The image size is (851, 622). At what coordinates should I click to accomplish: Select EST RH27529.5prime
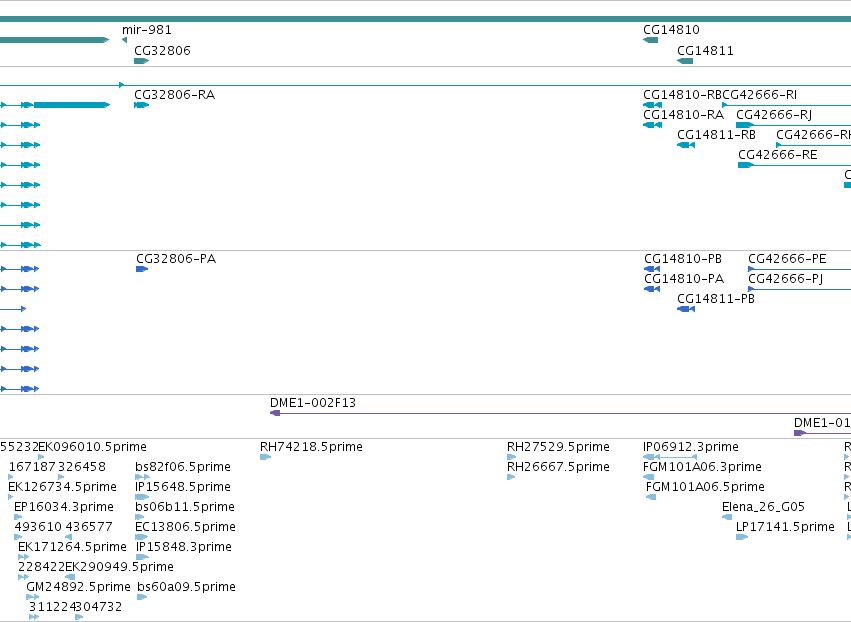[558, 447]
